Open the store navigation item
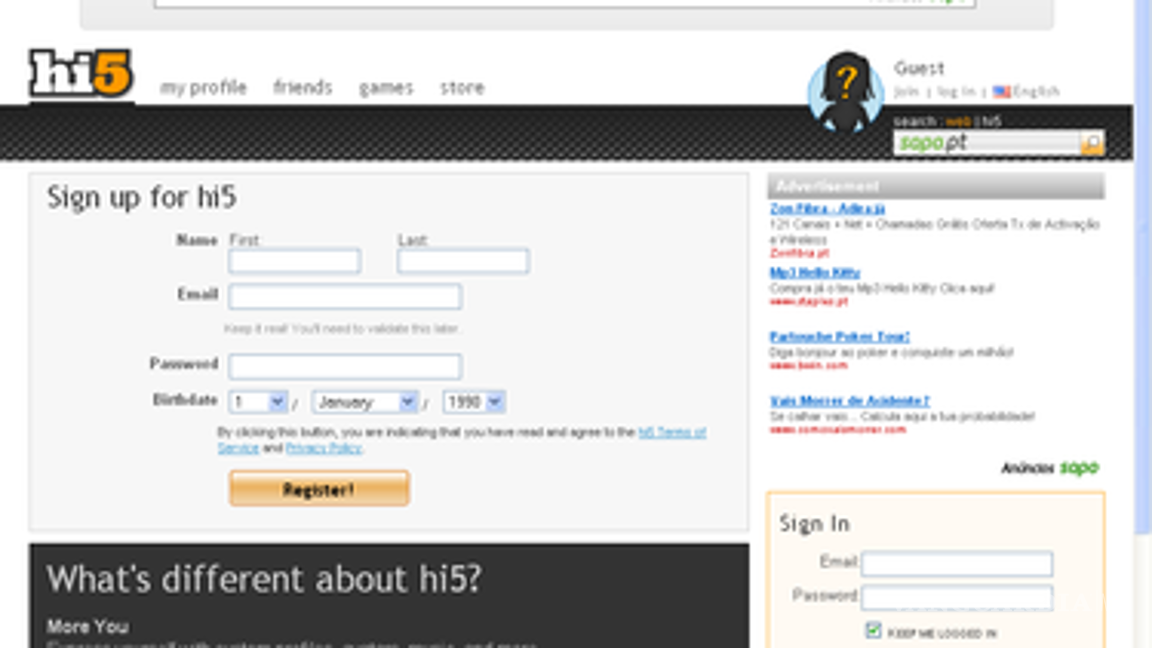 click(462, 88)
